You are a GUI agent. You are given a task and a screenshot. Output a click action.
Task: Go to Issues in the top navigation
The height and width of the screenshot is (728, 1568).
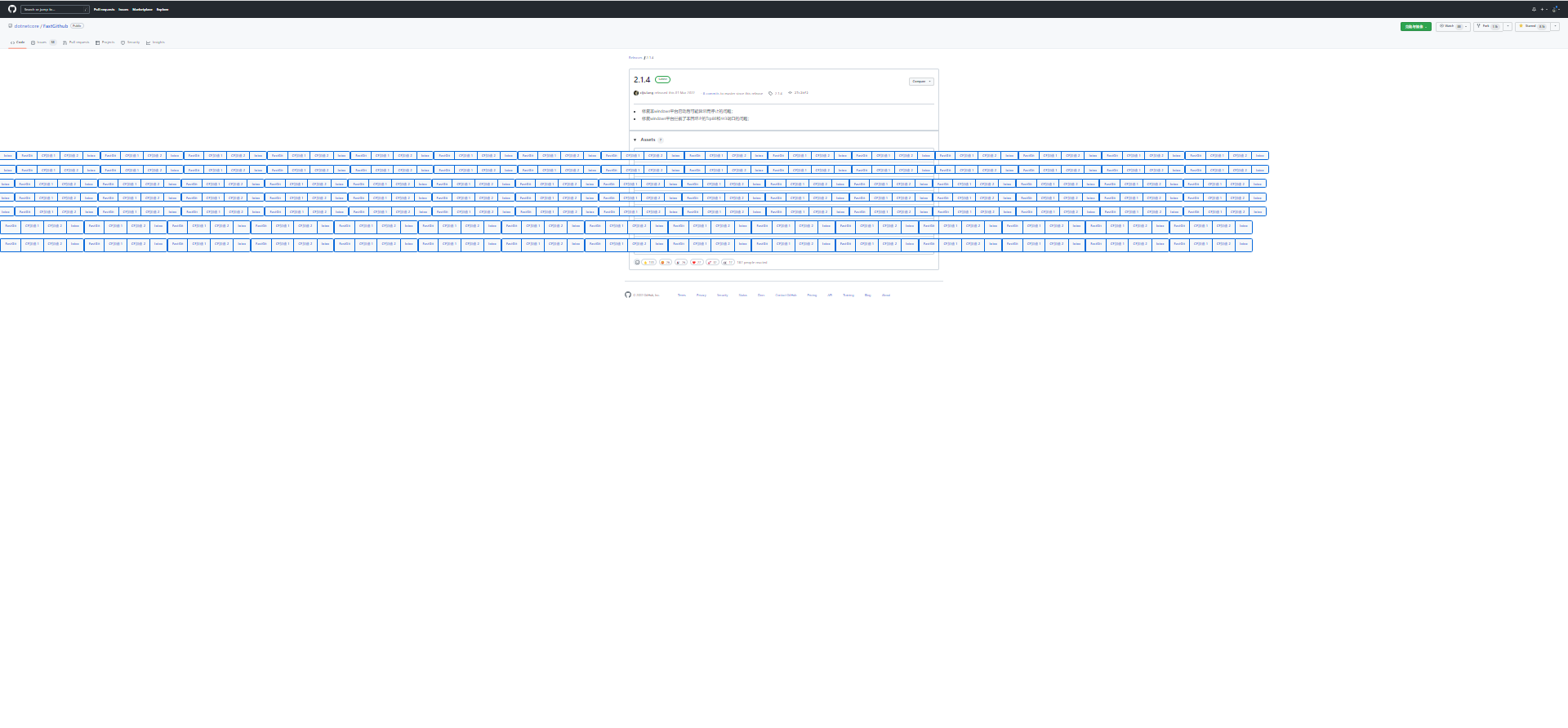pyautogui.click(x=123, y=9)
